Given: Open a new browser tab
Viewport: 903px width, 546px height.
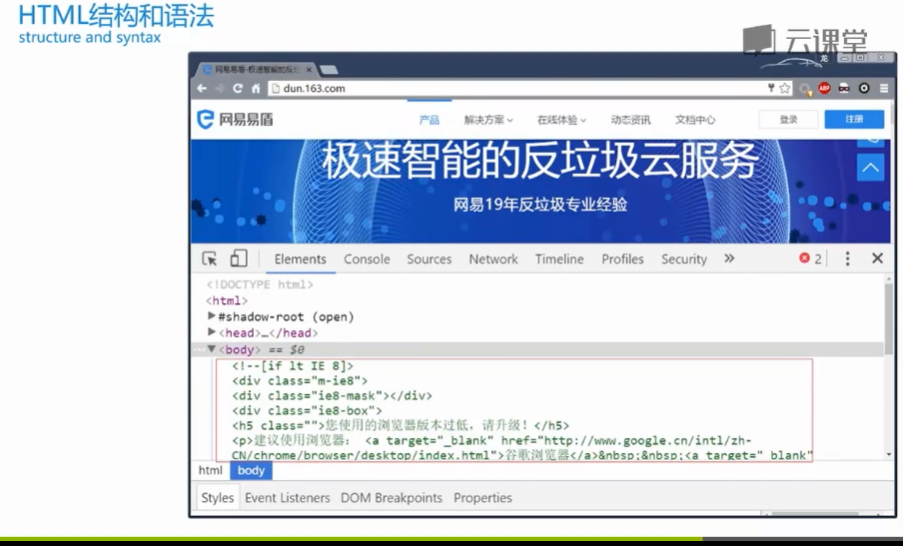Looking at the screenshot, I should coord(329,70).
